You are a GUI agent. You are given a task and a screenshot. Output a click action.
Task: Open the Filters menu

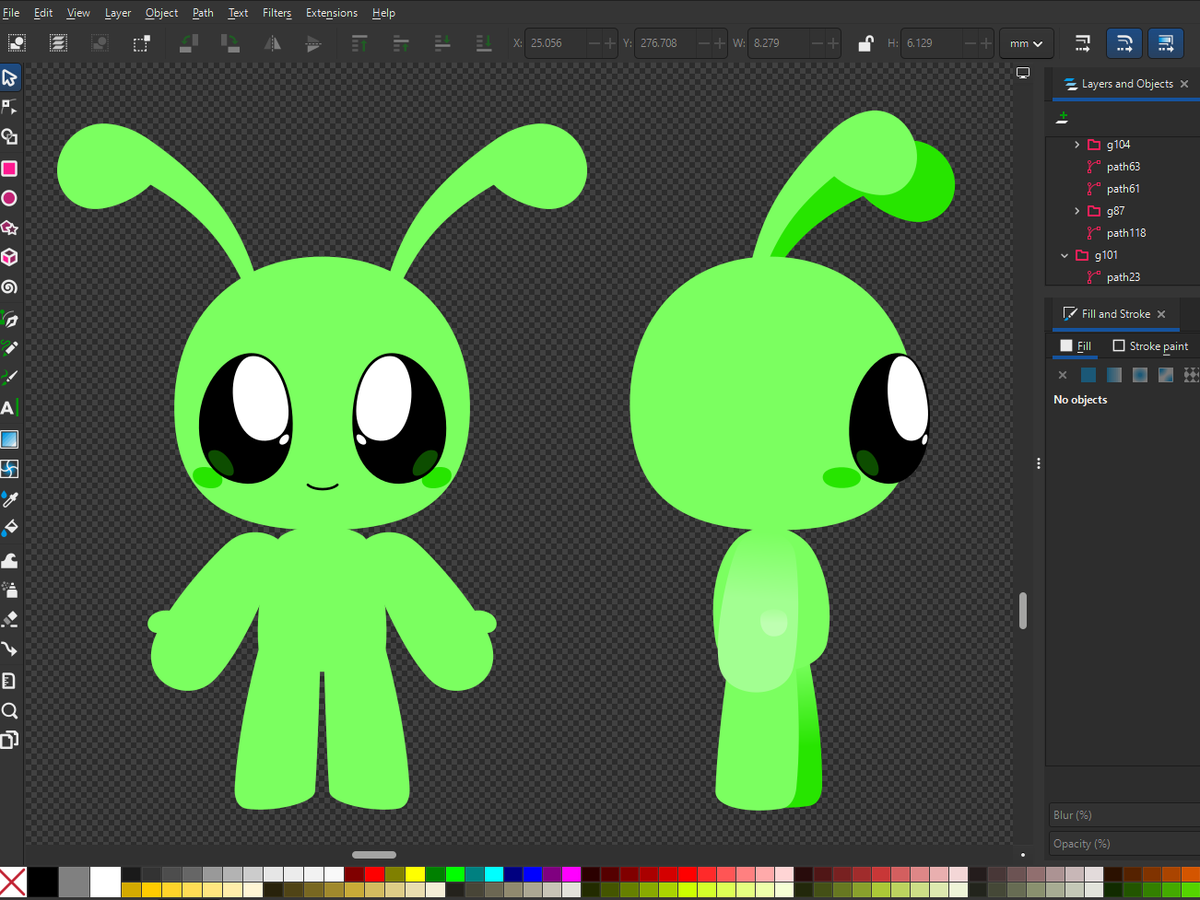277,13
